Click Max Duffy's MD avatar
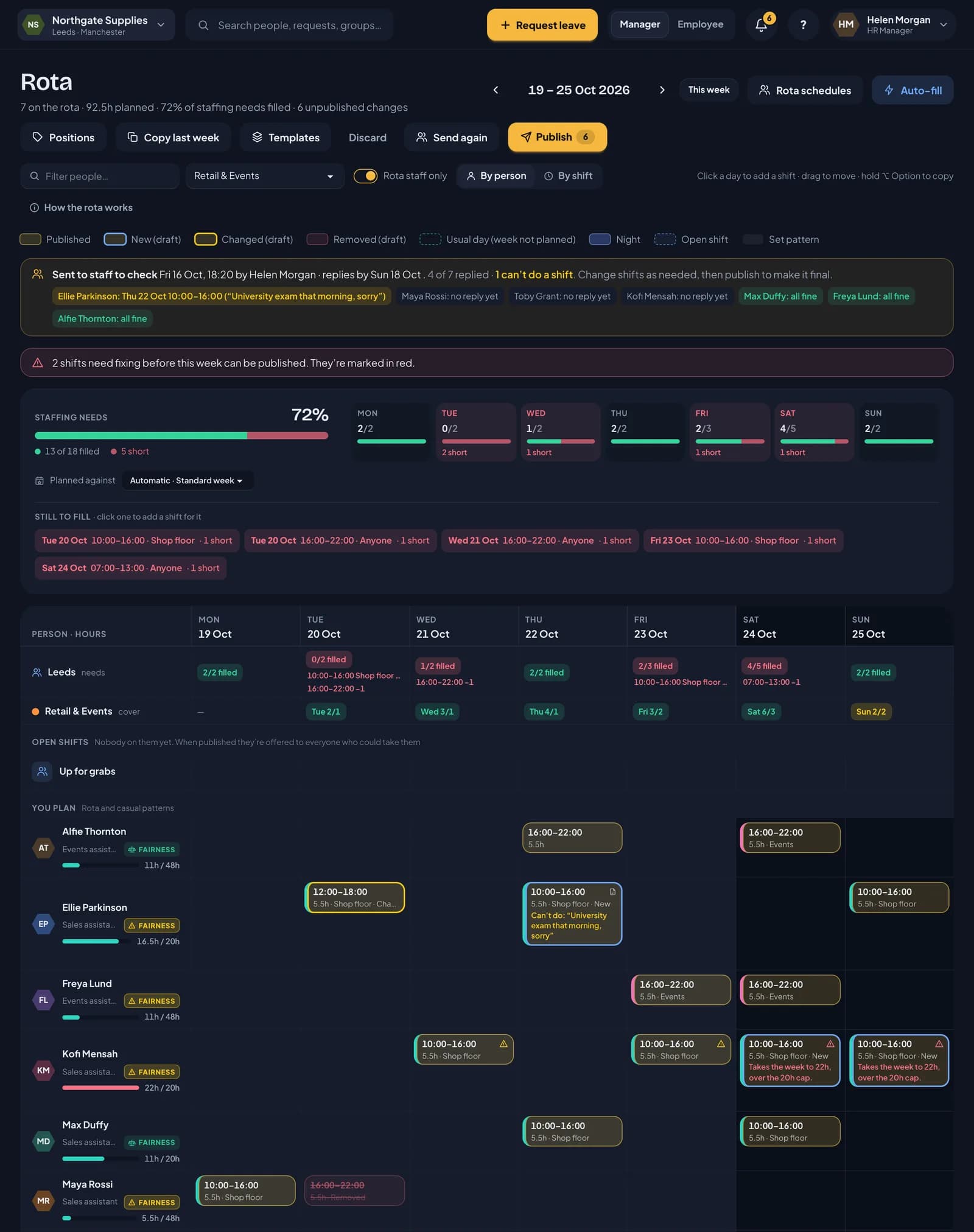Viewport: 974px width, 1232px height. point(43,1141)
